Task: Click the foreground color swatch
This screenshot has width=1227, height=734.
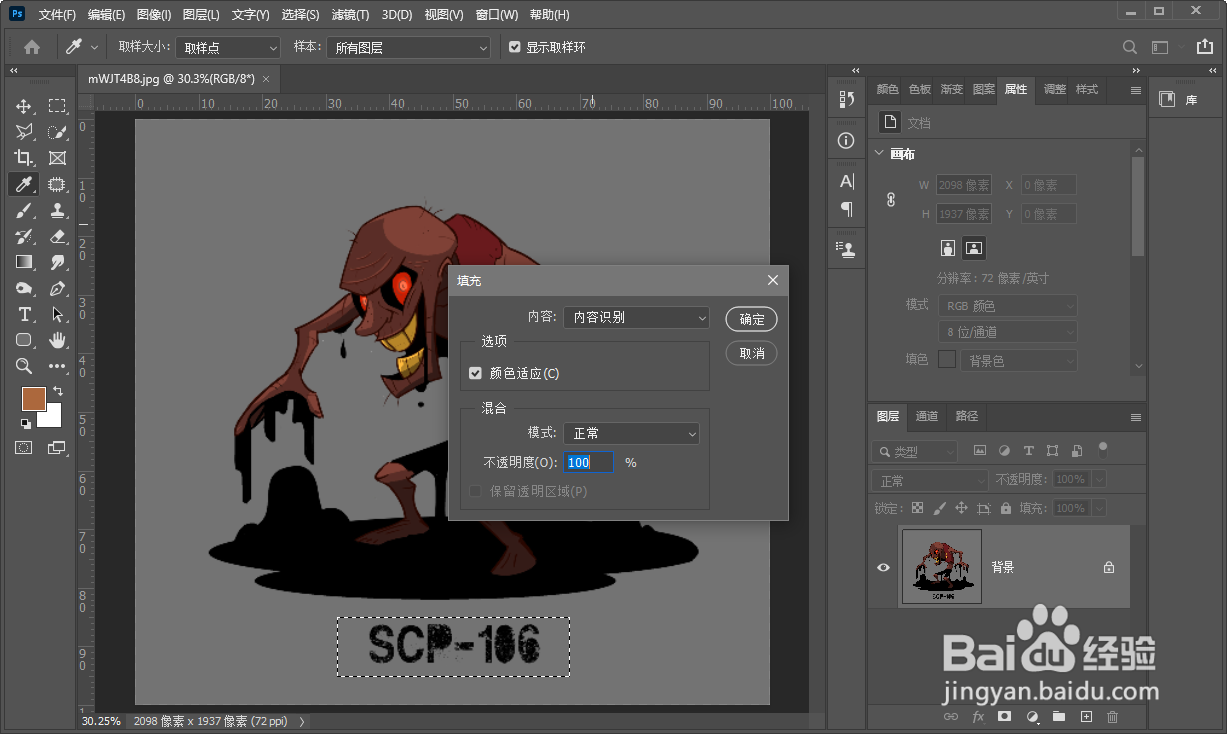Action: pos(33,397)
